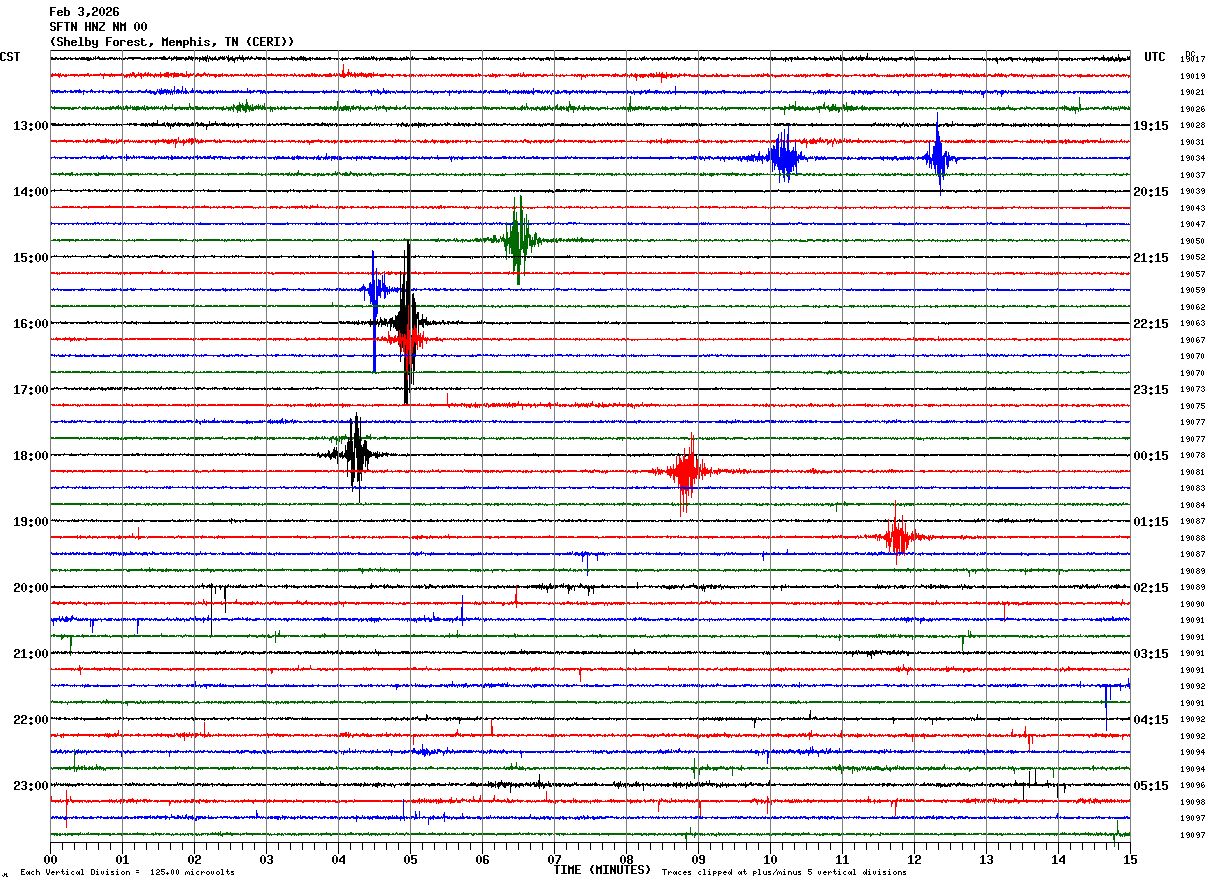Click the CST timezone label
Viewport: 1210px width, 886px height.
tap(10, 57)
